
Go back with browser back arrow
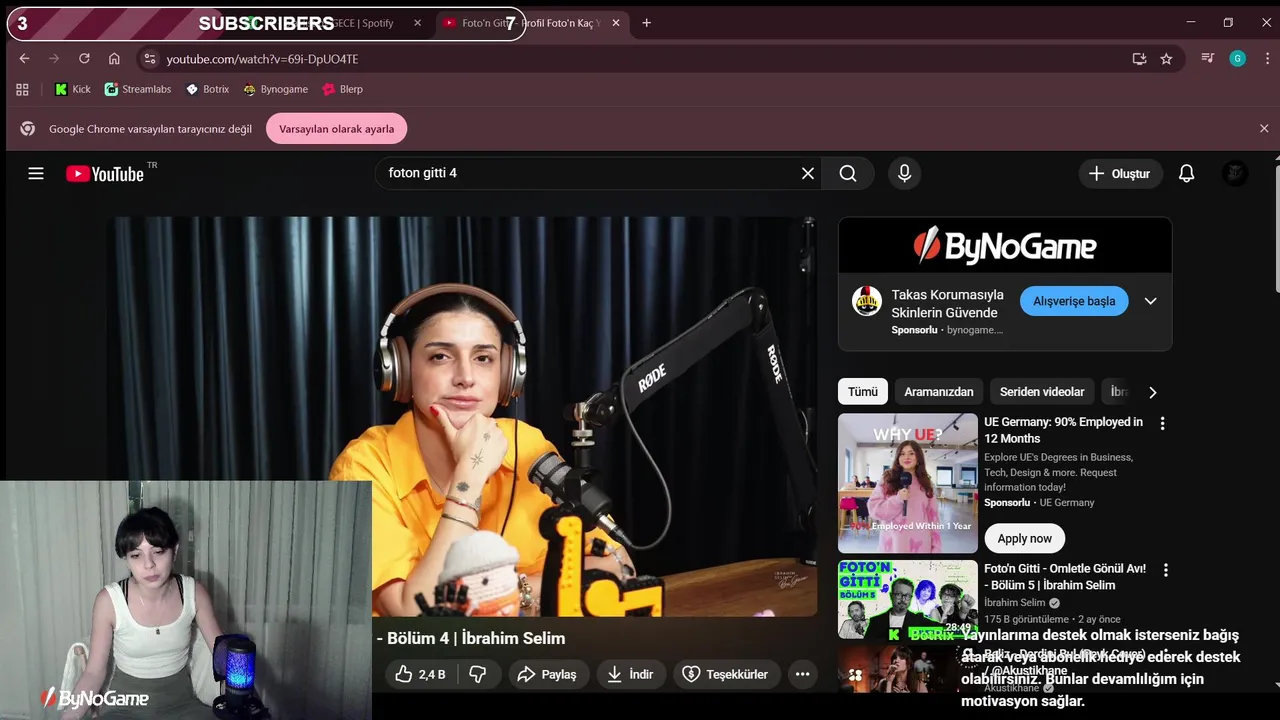click(x=24, y=59)
